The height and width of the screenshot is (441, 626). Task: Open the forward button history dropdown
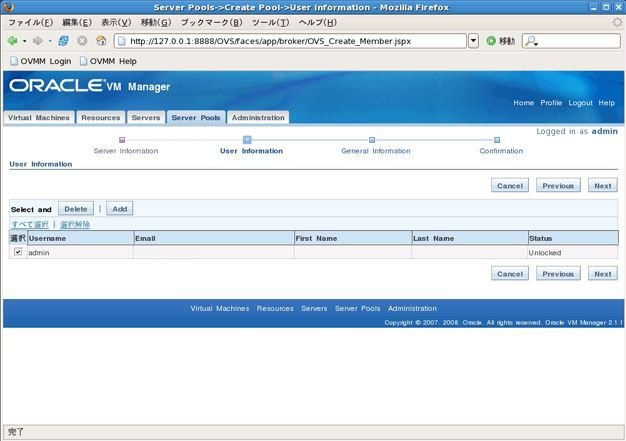point(50,41)
